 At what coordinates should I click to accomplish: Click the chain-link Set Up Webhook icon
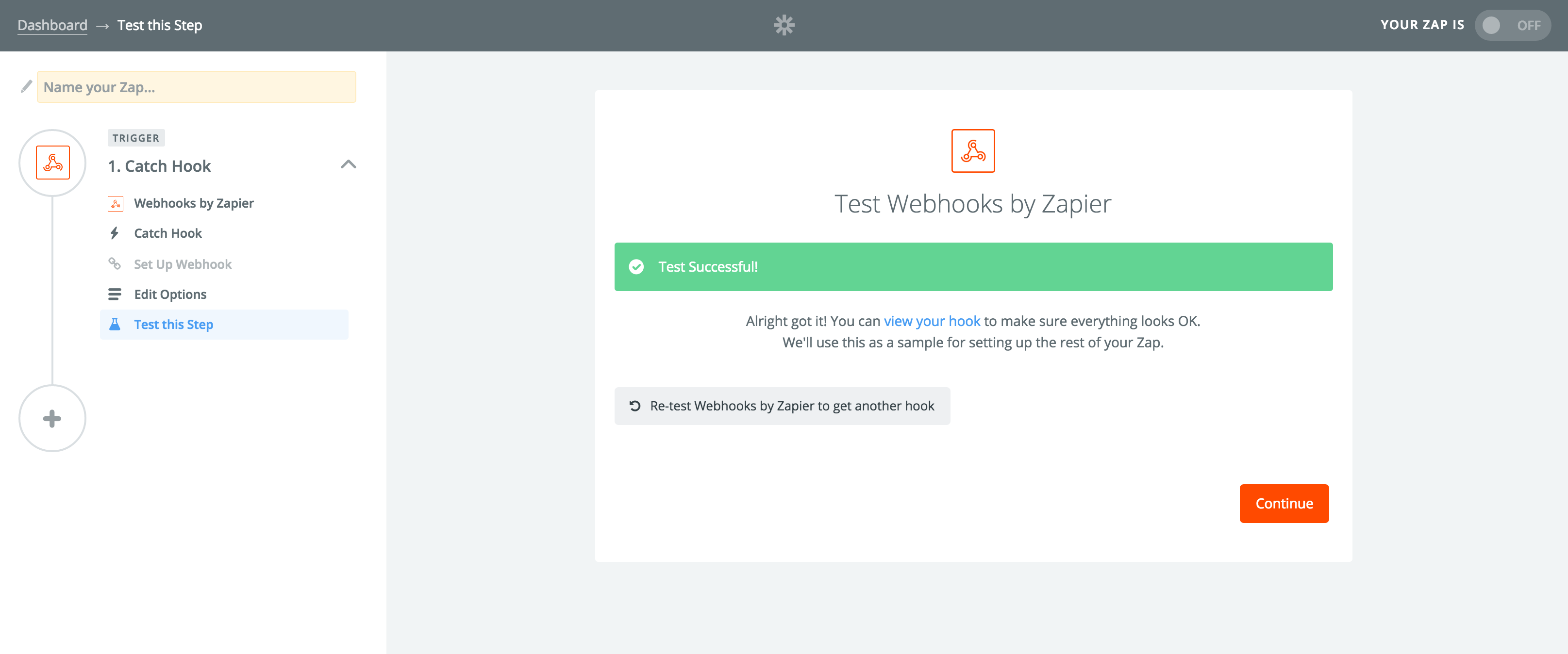pyautogui.click(x=115, y=263)
